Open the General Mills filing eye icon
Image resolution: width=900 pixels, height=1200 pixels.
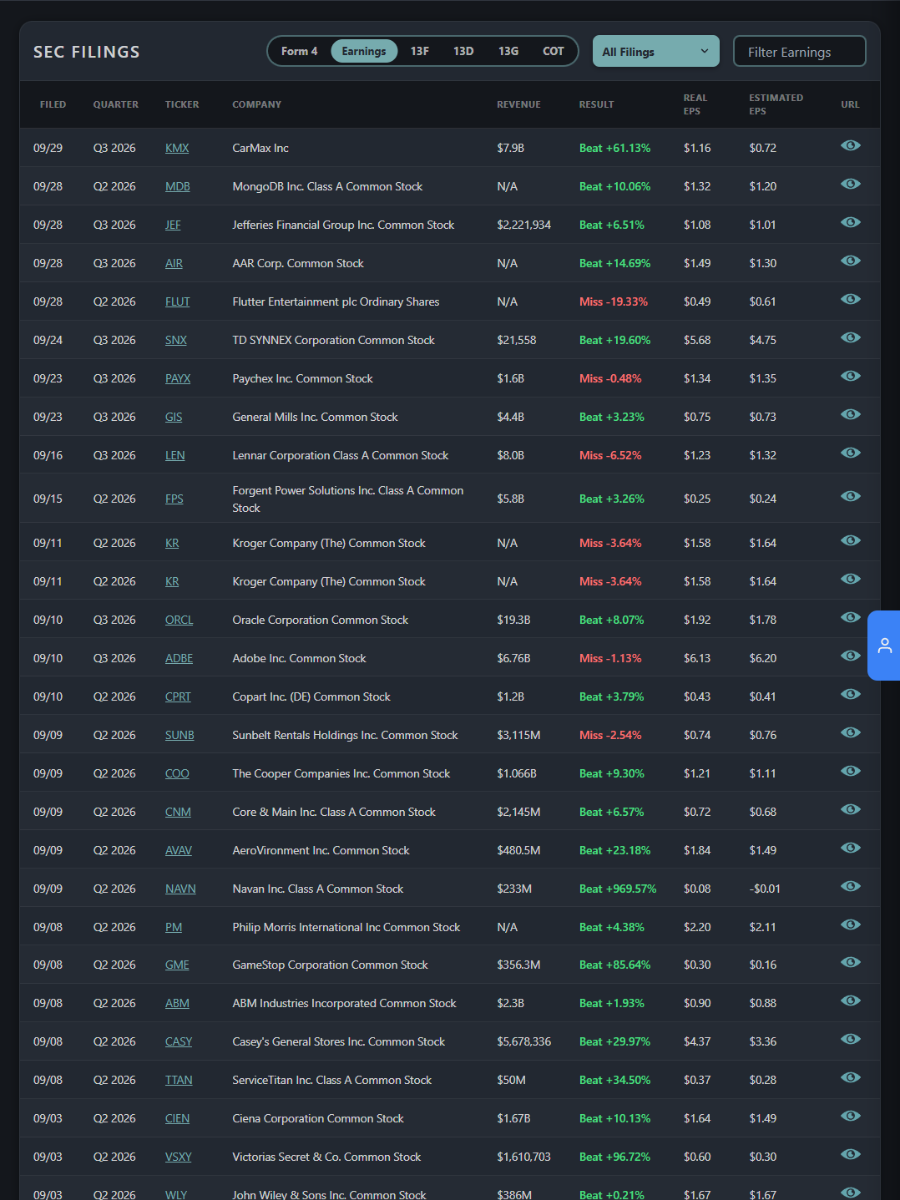pos(850,415)
